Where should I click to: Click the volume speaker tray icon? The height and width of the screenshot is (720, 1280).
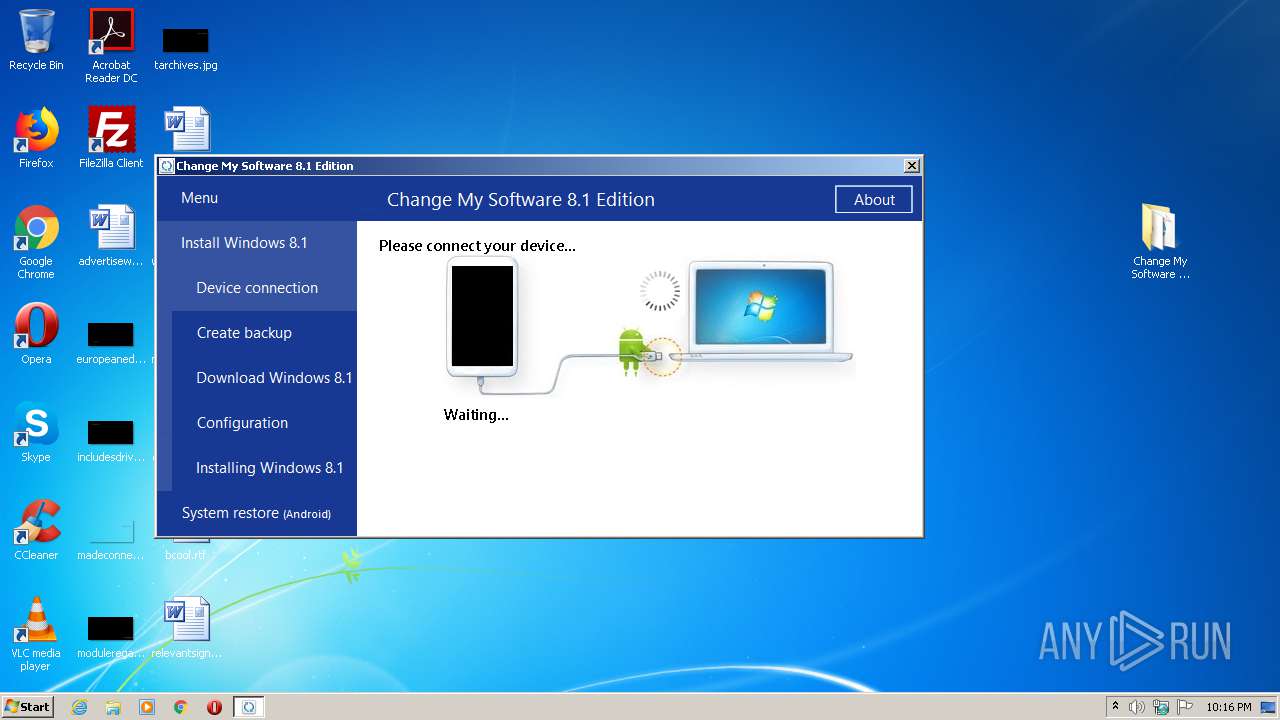coord(1137,707)
